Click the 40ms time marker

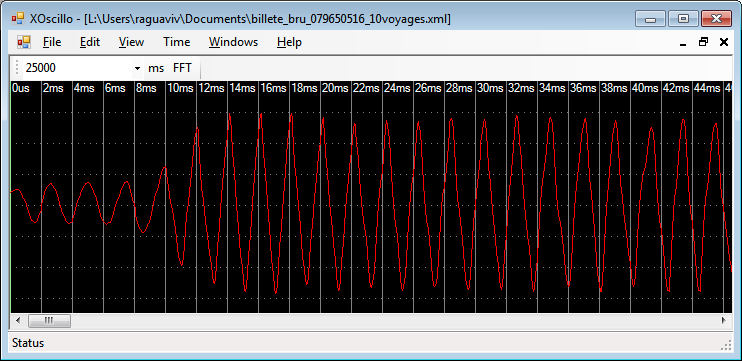[x=645, y=88]
